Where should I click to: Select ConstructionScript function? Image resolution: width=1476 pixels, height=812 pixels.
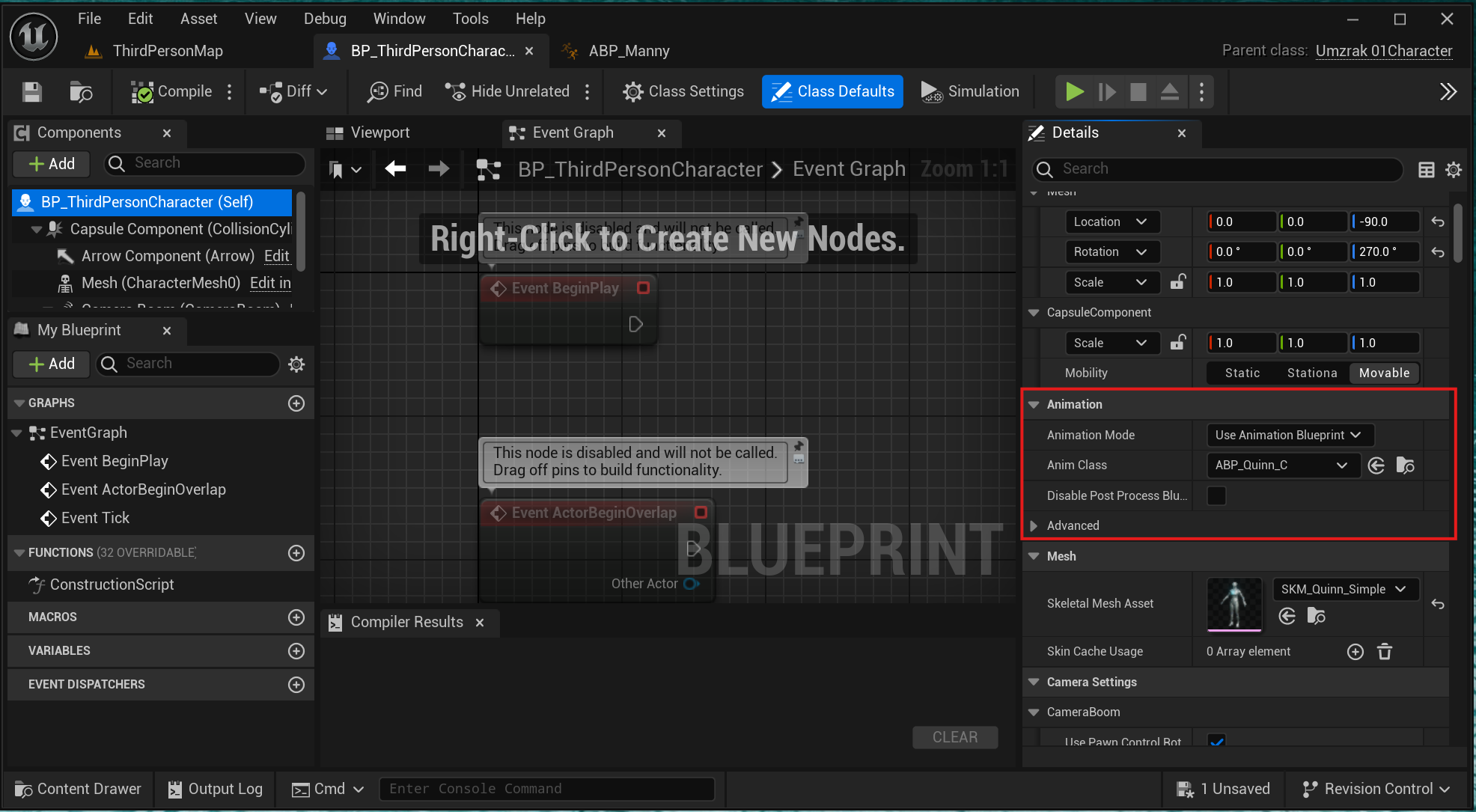112,584
